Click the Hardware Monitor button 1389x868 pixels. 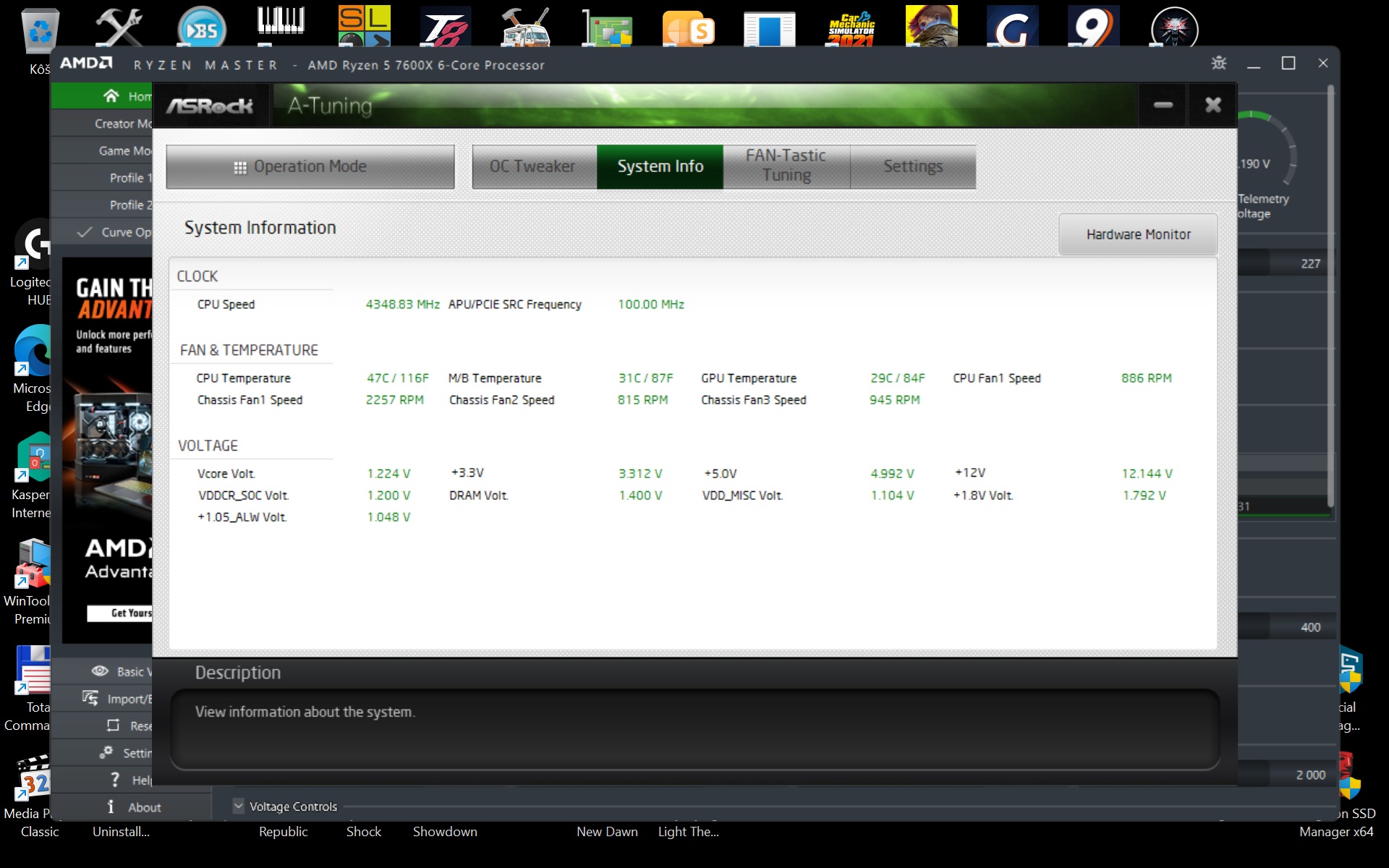(x=1137, y=234)
